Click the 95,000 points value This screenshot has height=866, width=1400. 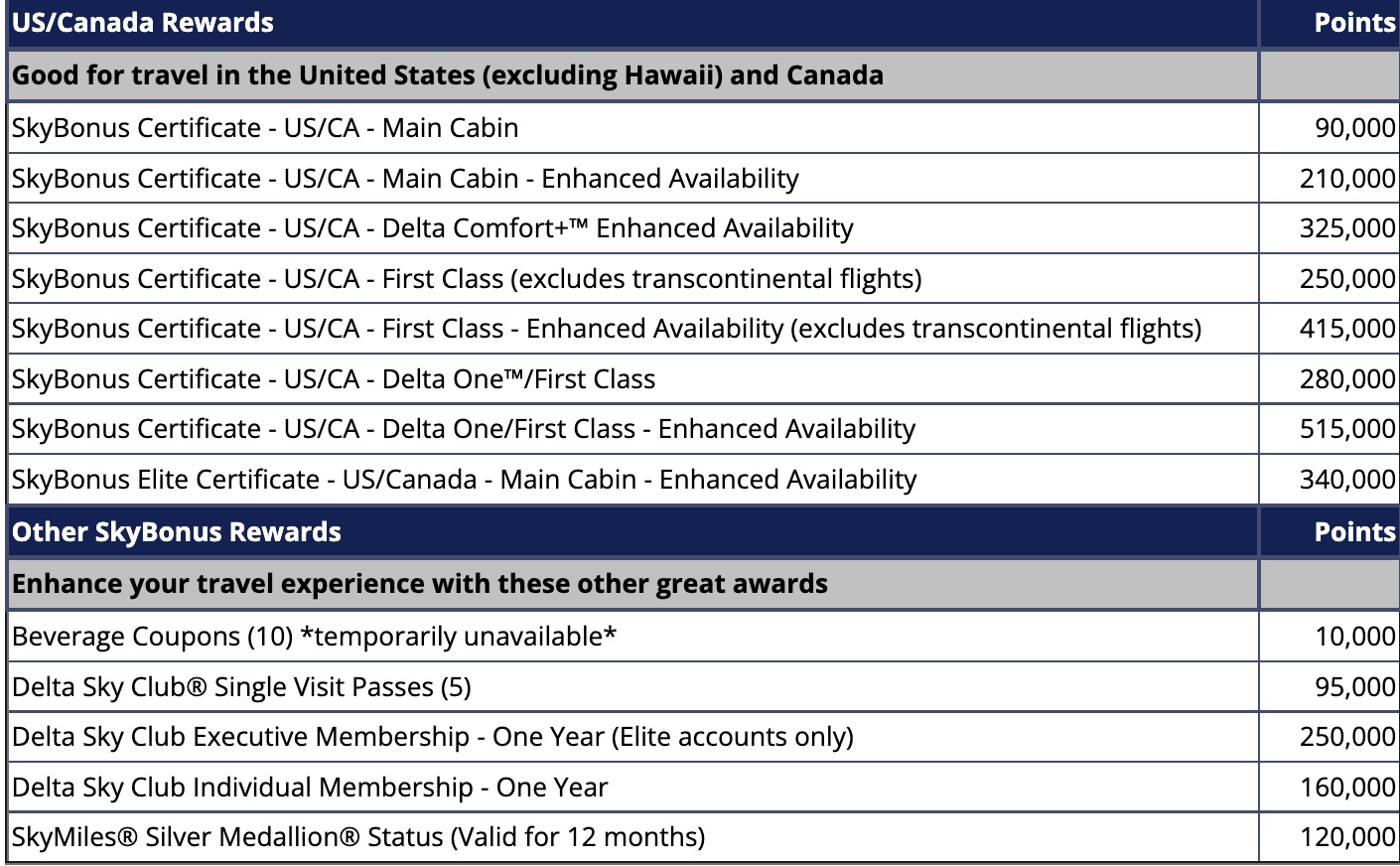(x=1354, y=687)
